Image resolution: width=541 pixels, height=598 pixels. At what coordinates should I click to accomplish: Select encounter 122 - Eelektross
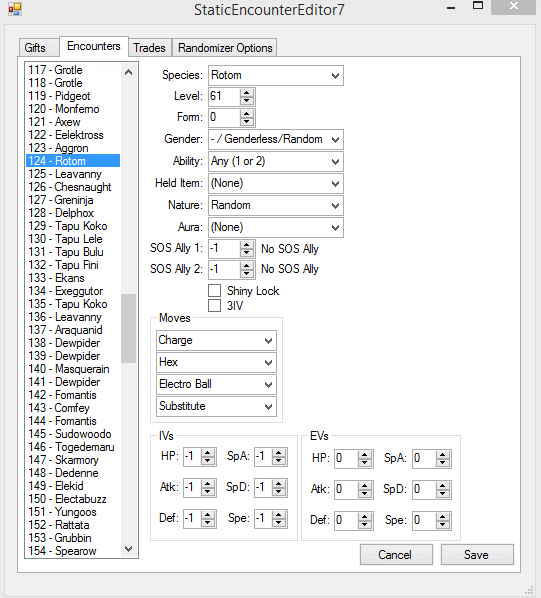(x=73, y=135)
